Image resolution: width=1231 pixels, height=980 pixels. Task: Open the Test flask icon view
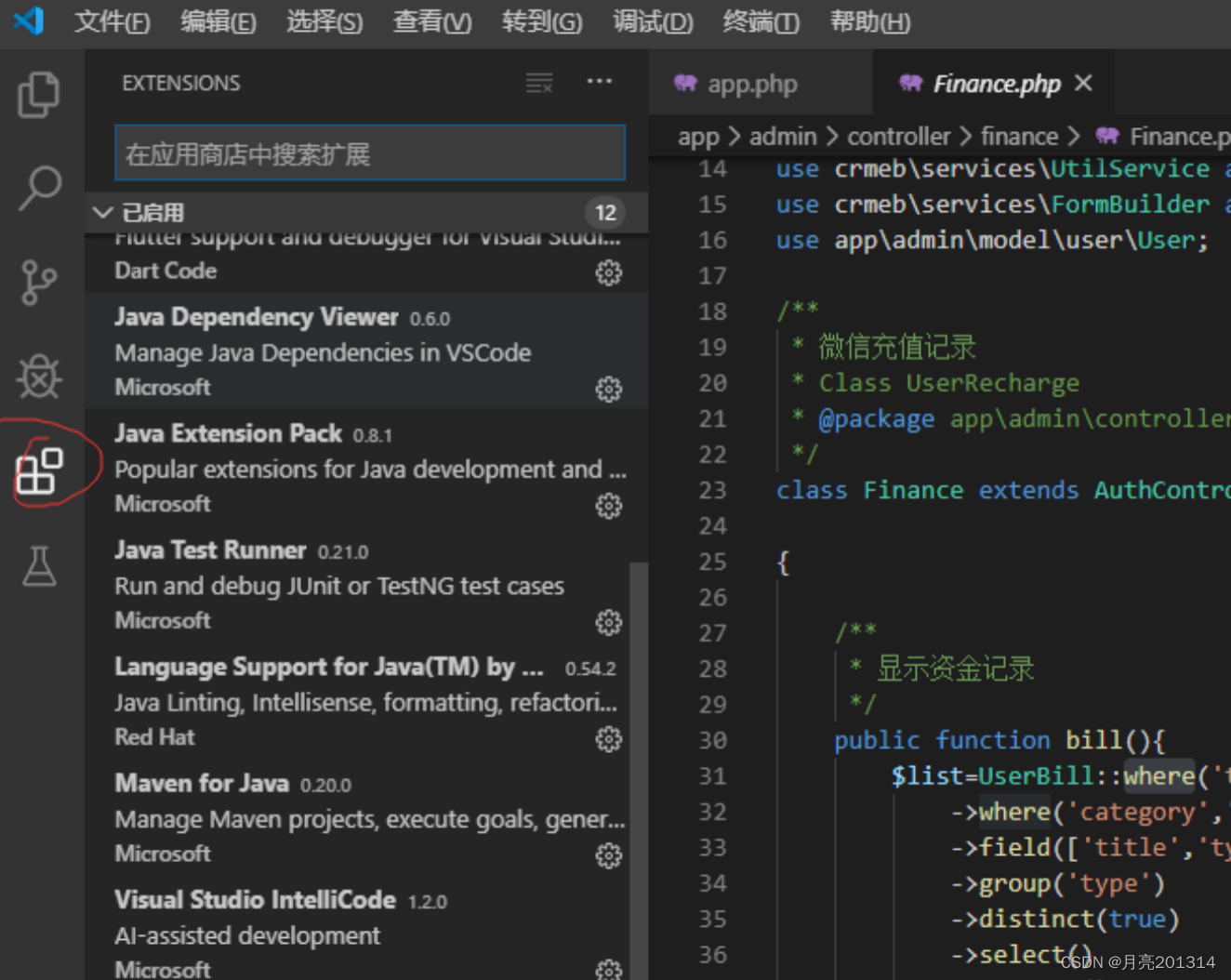[x=39, y=566]
